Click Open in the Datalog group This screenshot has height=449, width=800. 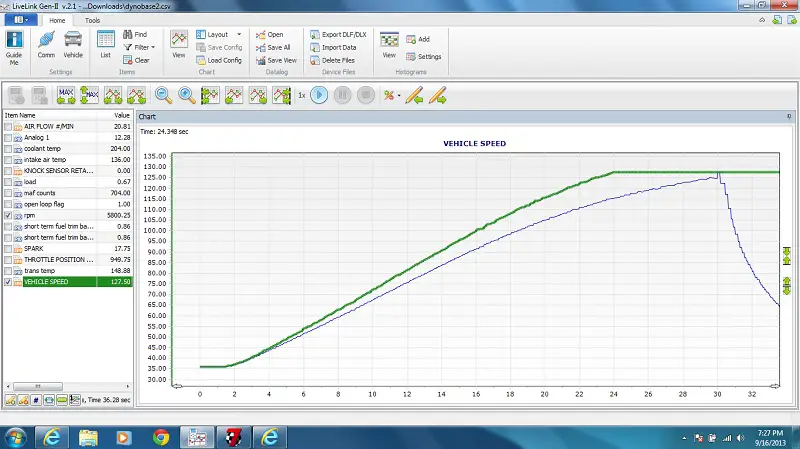269,34
